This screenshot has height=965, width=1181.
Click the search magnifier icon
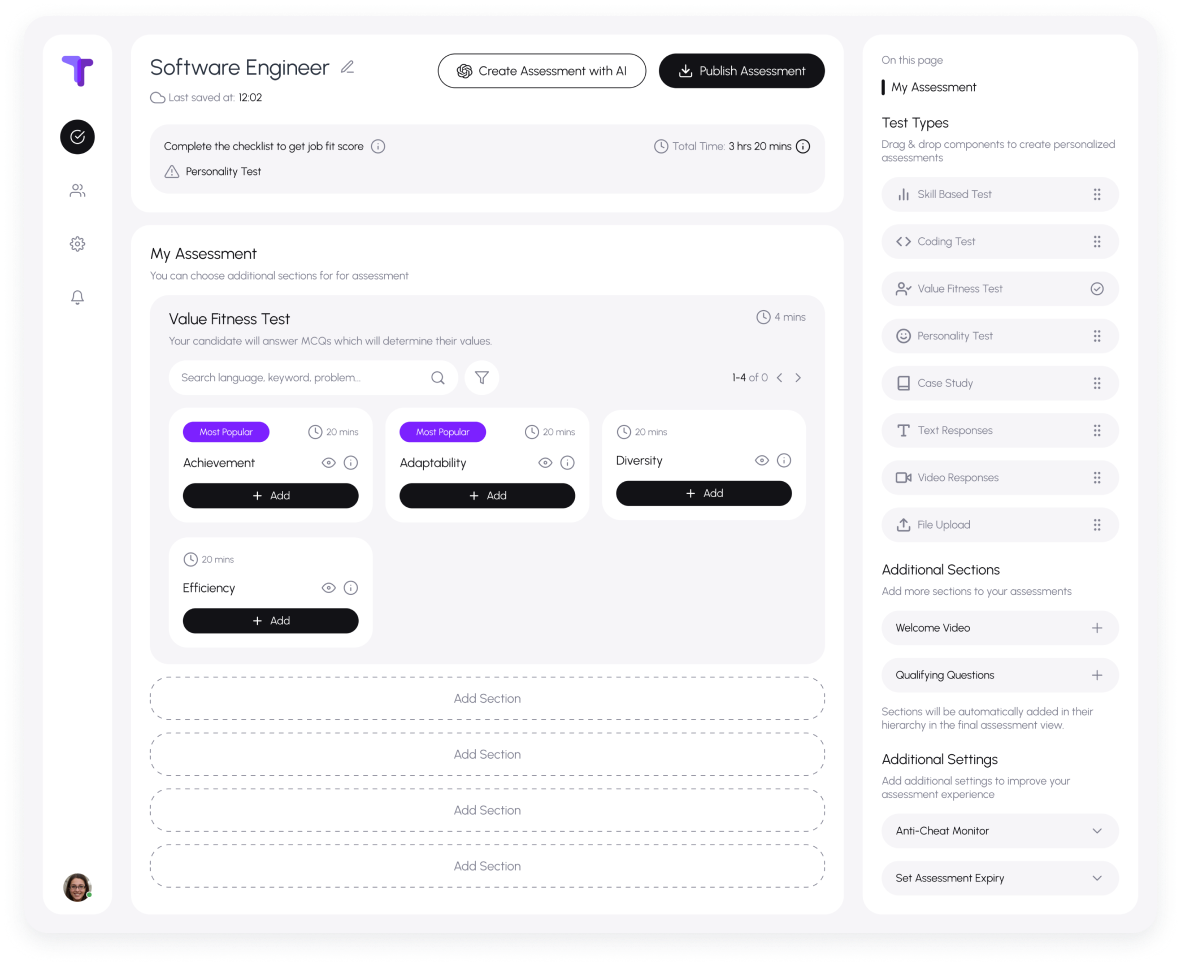pyautogui.click(x=437, y=378)
